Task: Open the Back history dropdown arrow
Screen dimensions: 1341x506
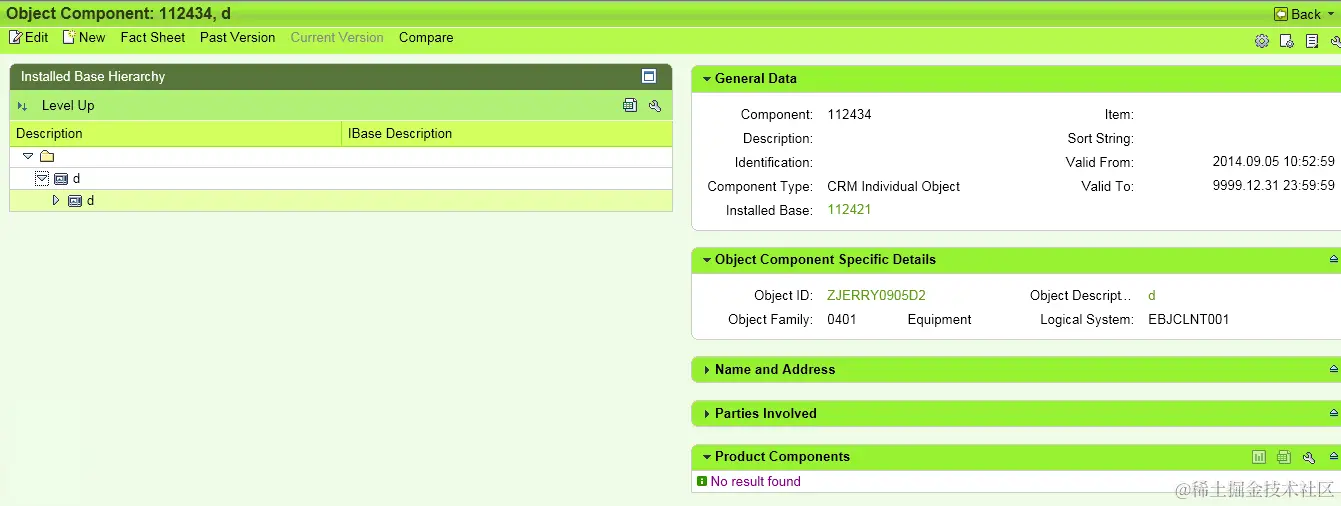Action: (1332, 14)
